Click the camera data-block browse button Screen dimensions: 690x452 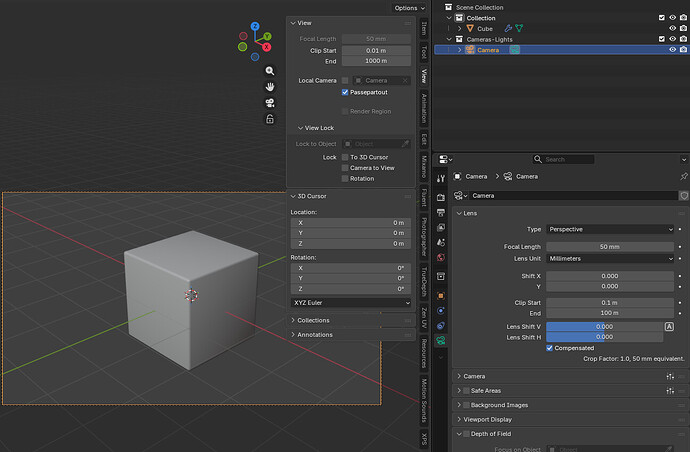coord(461,195)
